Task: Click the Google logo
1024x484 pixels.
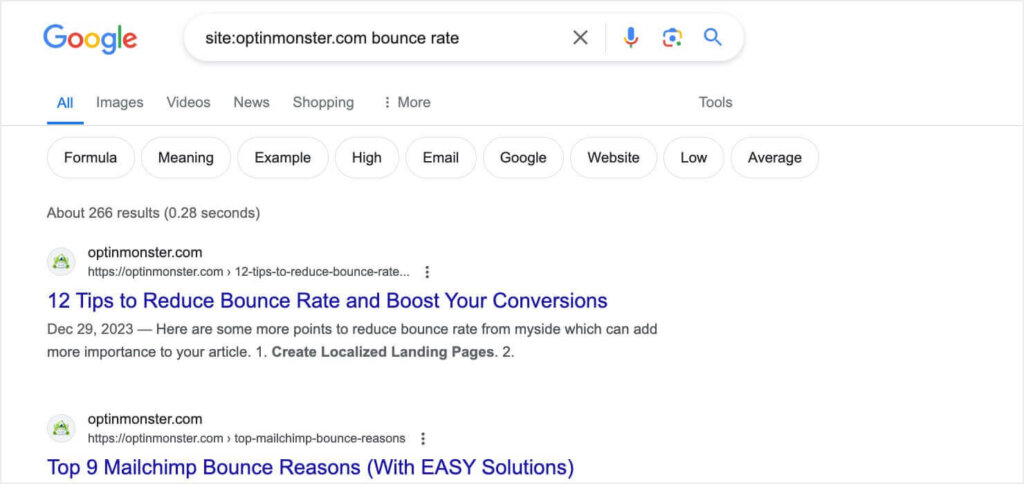Action: click(90, 38)
